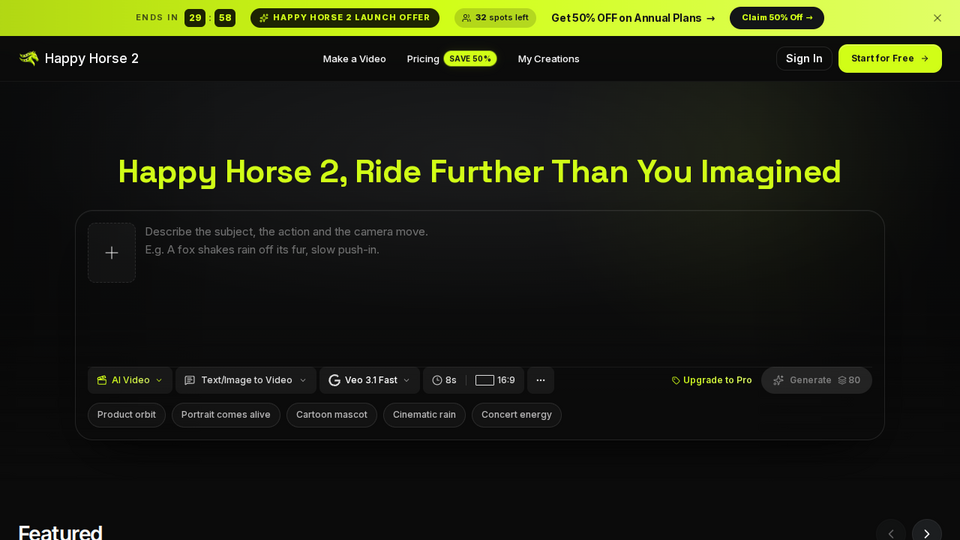Select the Cinematic rain preset chip
The width and height of the screenshot is (960, 540).
coord(424,414)
